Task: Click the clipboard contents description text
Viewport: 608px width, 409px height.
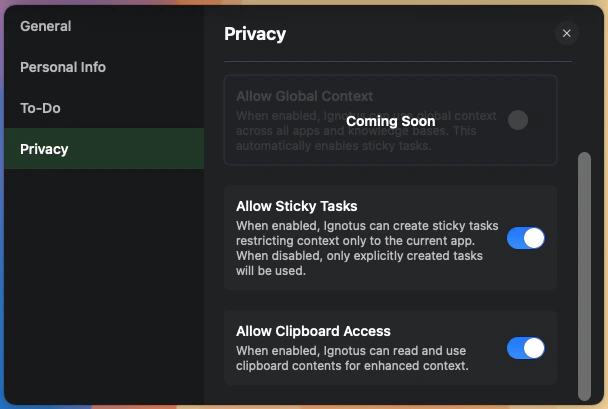Action: click(x=352, y=358)
